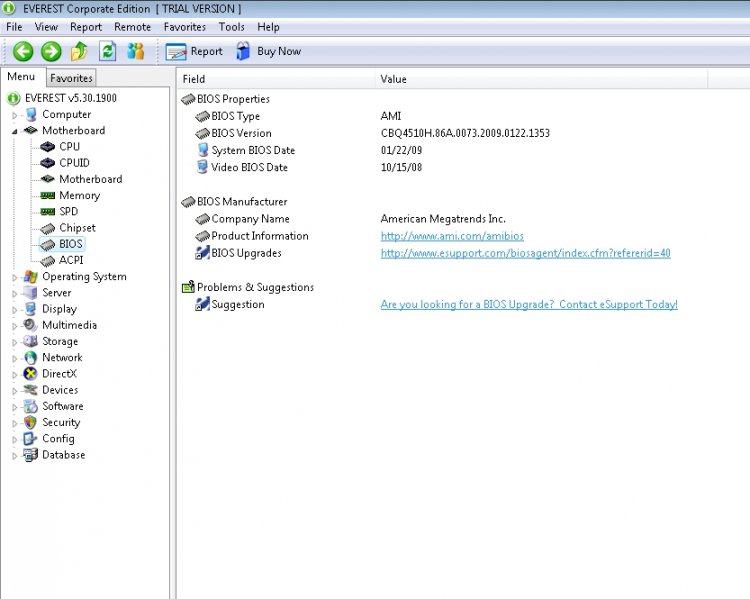Expand the Network tree node

(14, 359)
